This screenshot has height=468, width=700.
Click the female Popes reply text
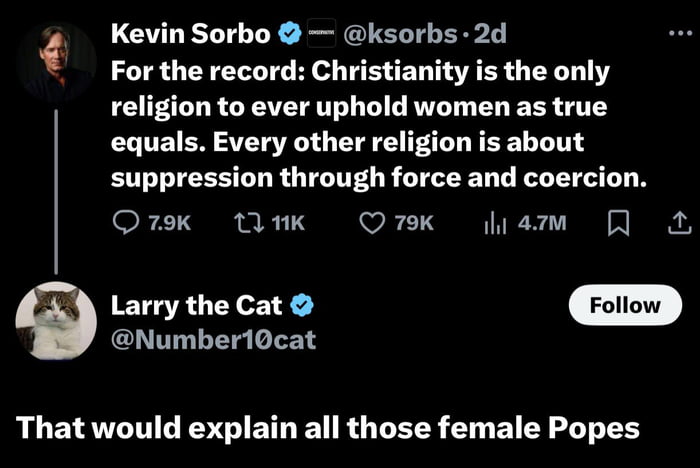(327, 427)
